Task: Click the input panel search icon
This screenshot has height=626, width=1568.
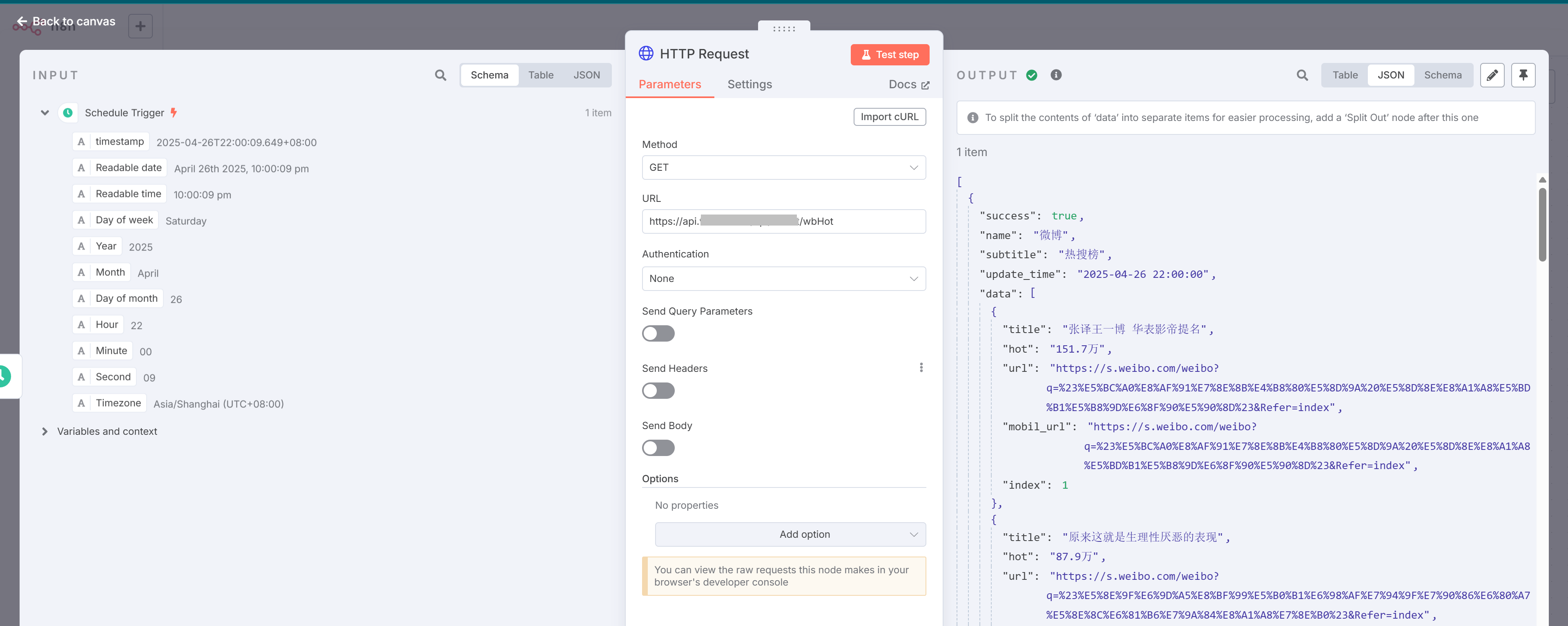Action: (x=440, y=75)
